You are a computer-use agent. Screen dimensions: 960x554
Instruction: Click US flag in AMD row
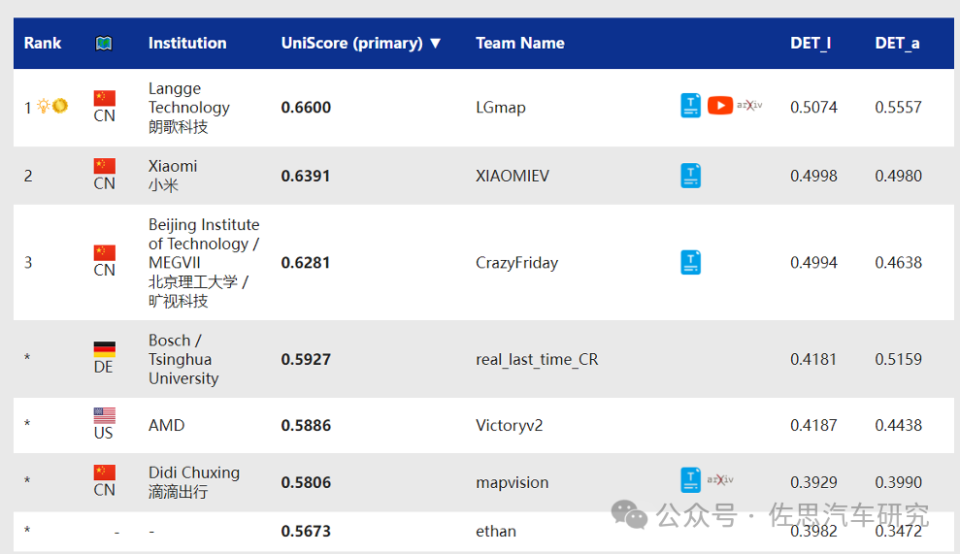104,416
